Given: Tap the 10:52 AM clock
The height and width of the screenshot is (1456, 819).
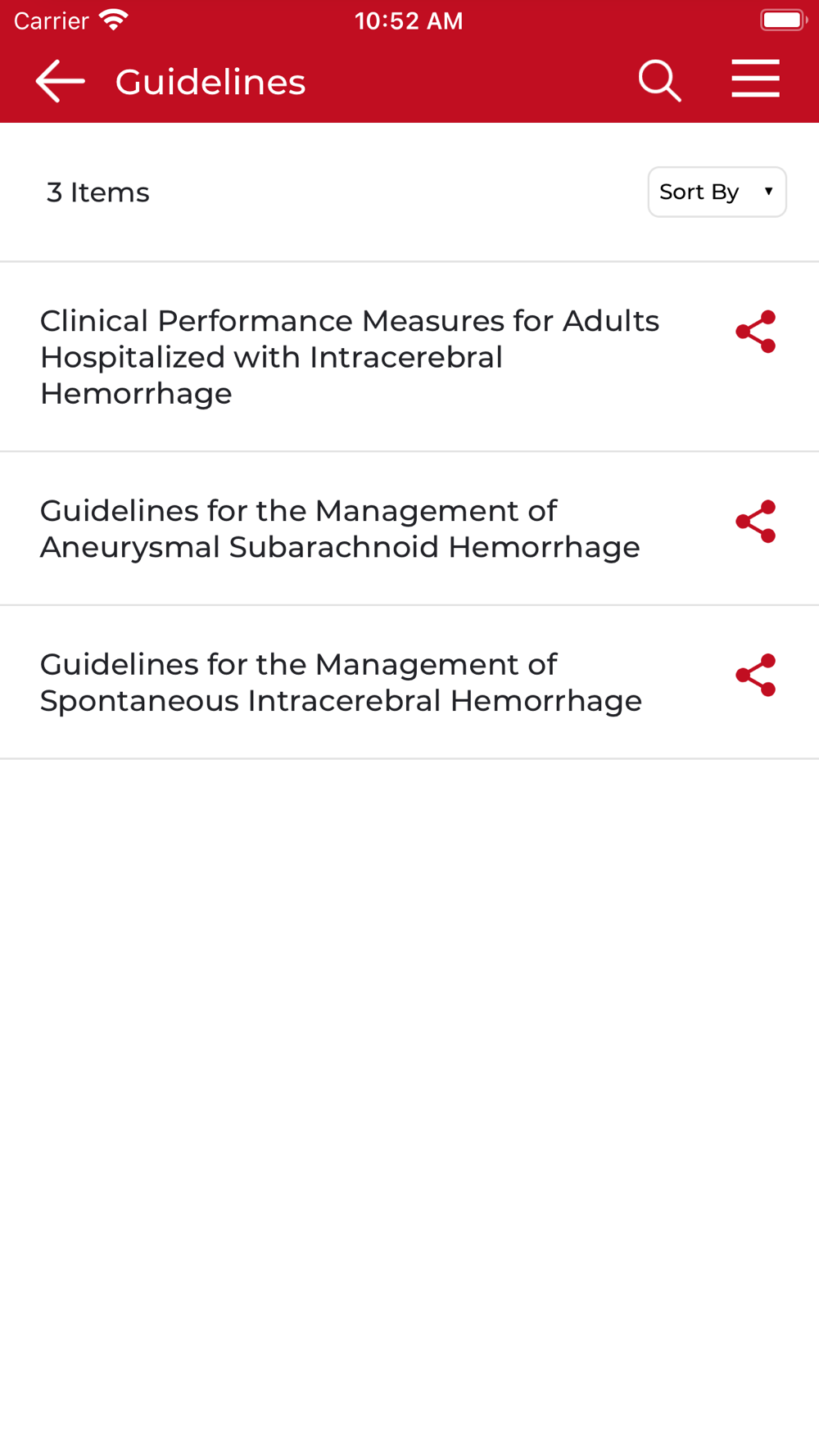Looking at the screenshot, I should pos(409,20).
